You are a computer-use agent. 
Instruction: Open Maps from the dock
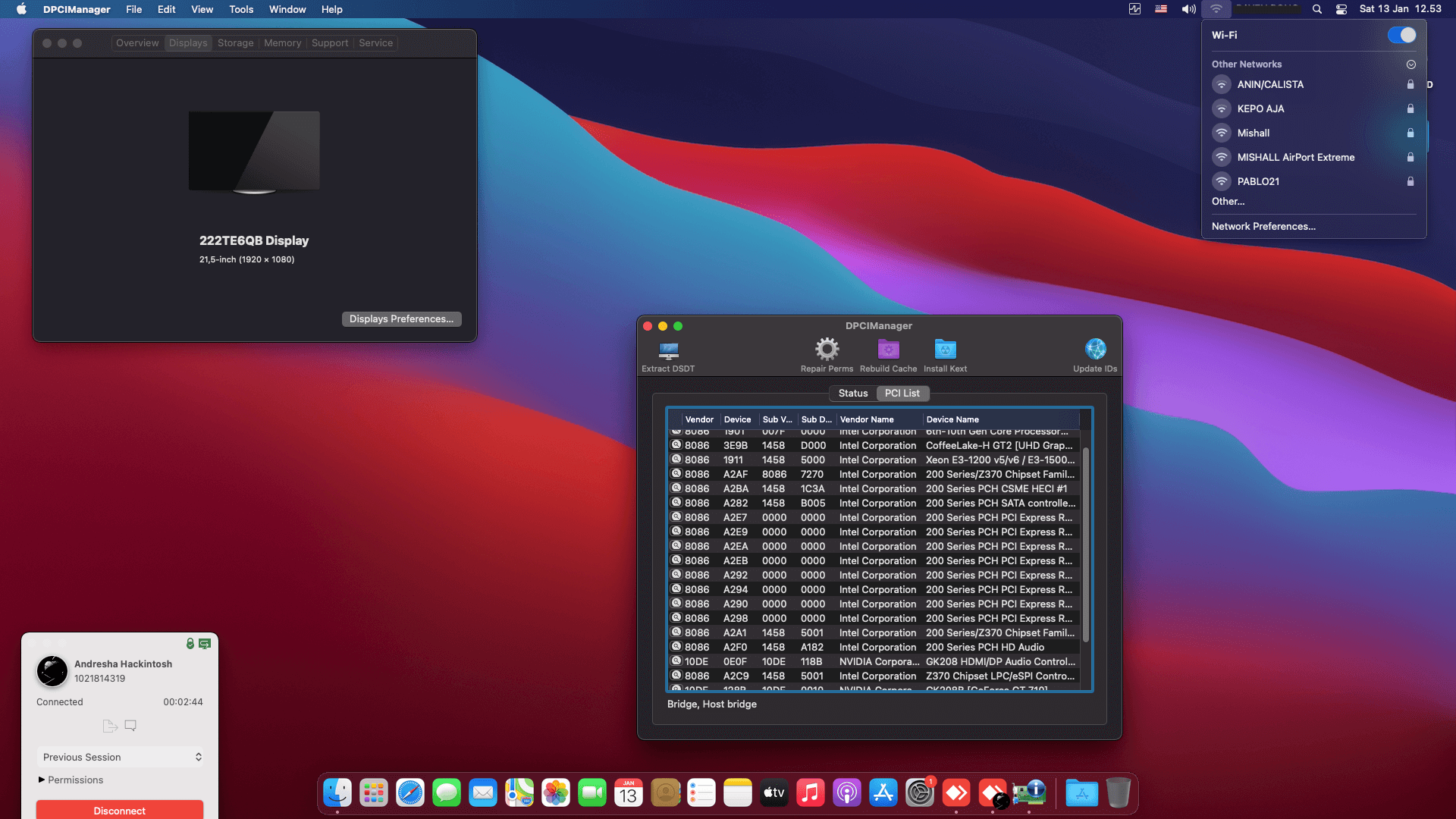click(519, 793)
